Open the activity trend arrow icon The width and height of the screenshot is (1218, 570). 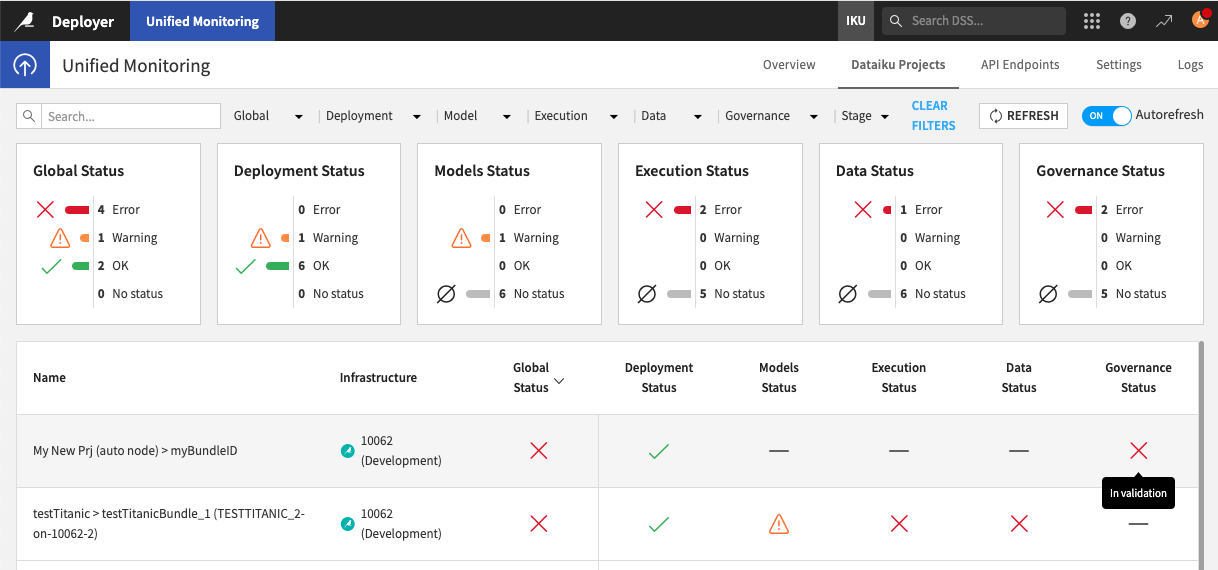(1164, 21)
